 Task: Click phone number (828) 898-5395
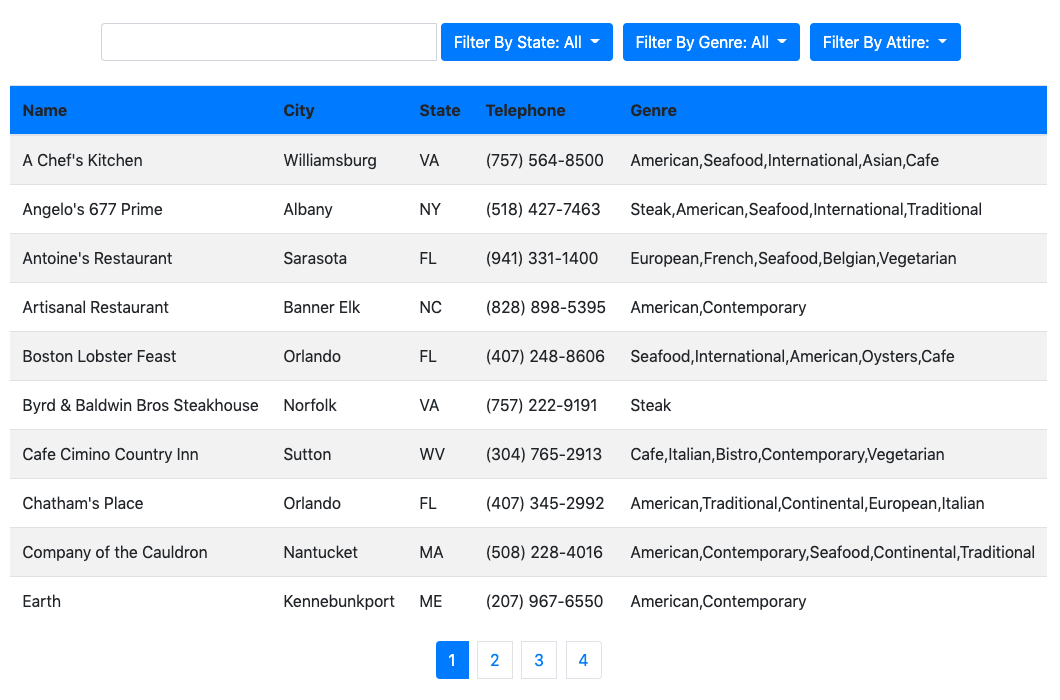[x=546, y=307]
